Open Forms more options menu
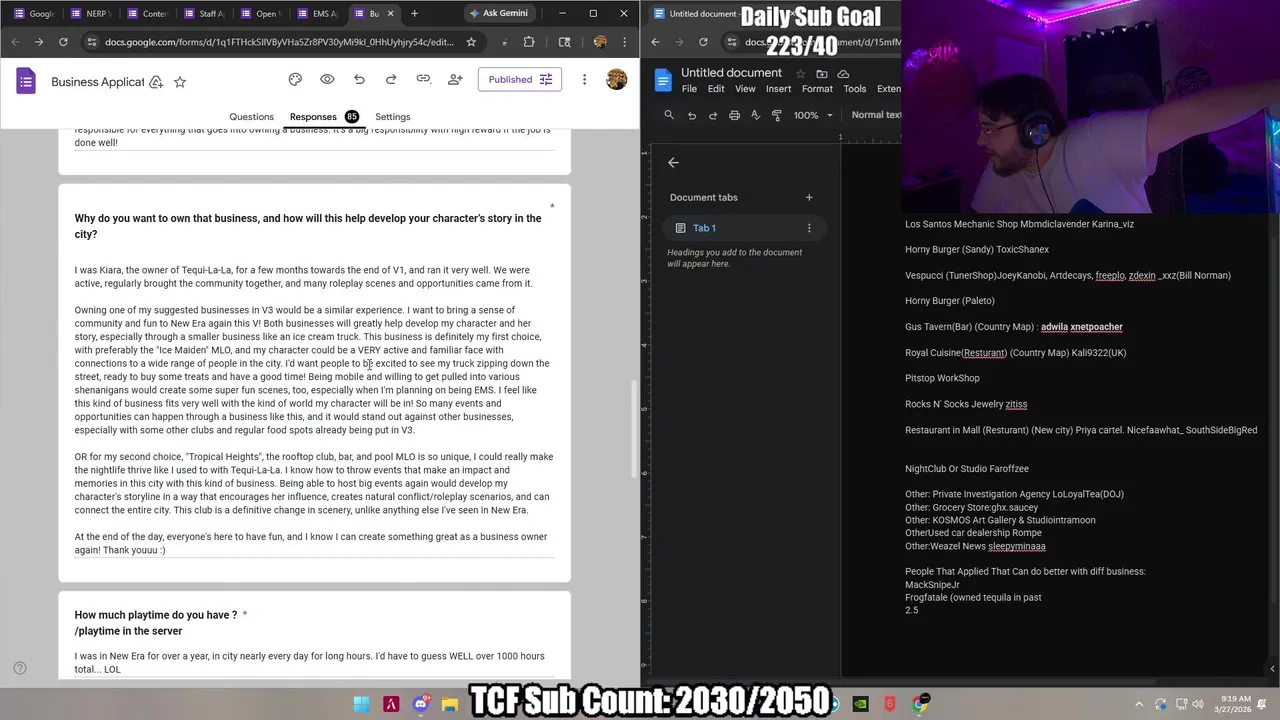The height and width of the screenshot is (720, 1280). pos(584,79)
